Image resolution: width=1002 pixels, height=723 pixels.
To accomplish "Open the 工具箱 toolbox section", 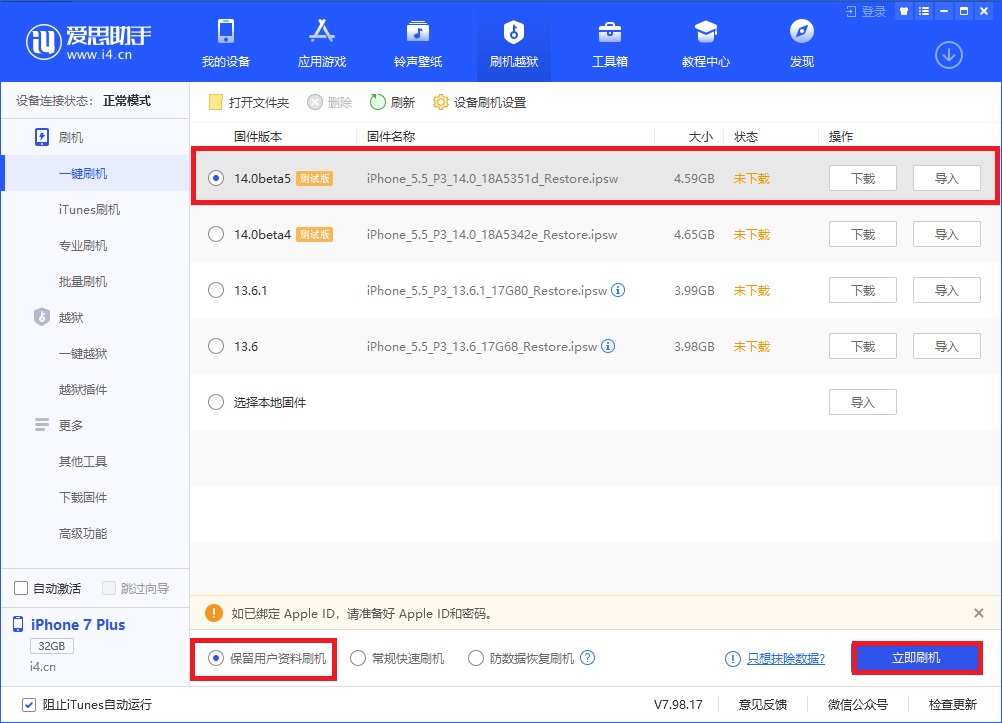I will [x=610, y=43].
